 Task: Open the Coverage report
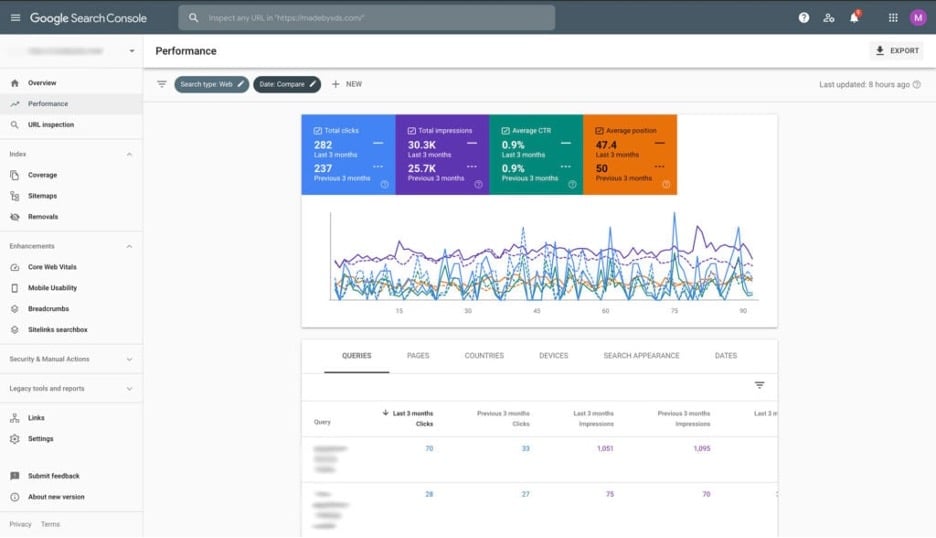point(71,176)
